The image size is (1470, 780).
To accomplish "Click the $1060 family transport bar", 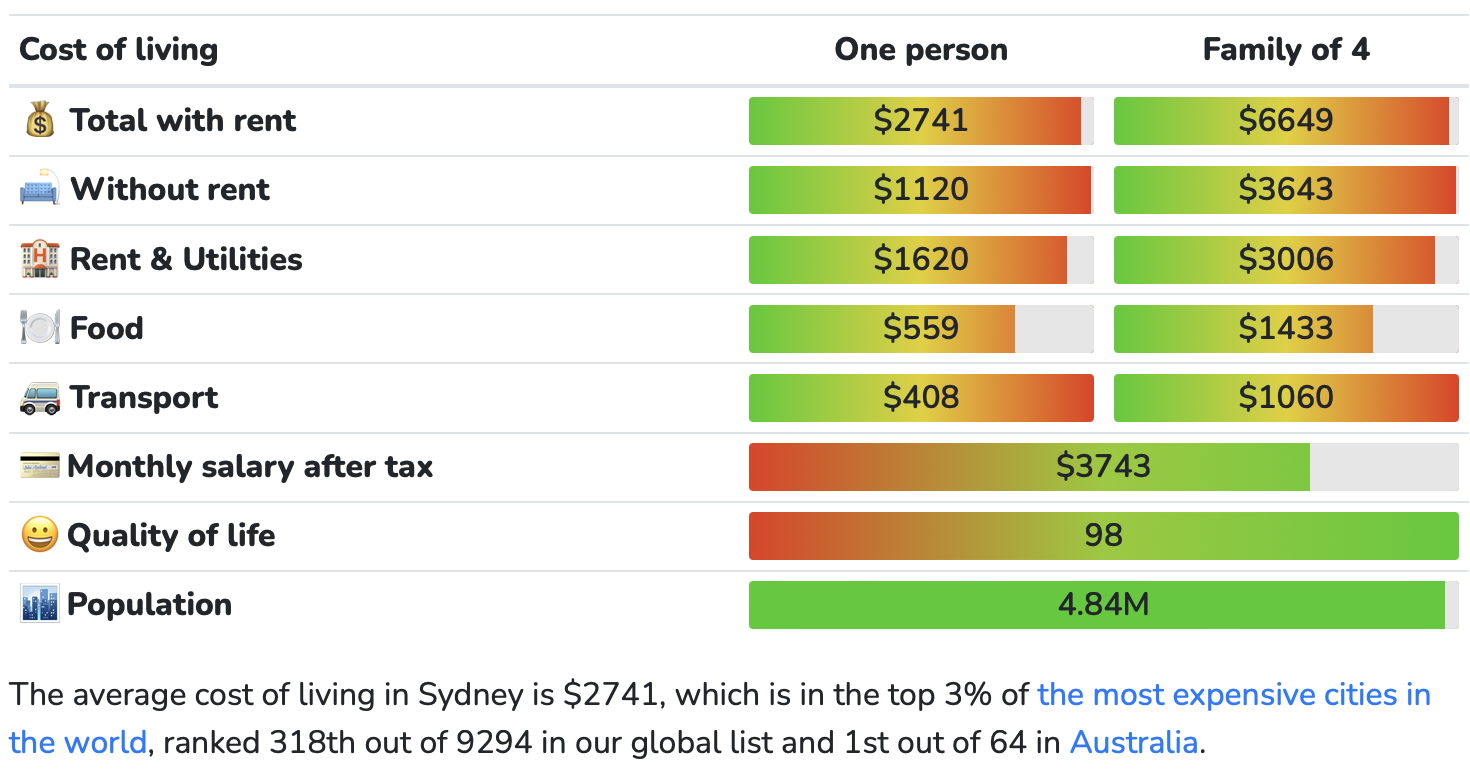I will 1285,397.
